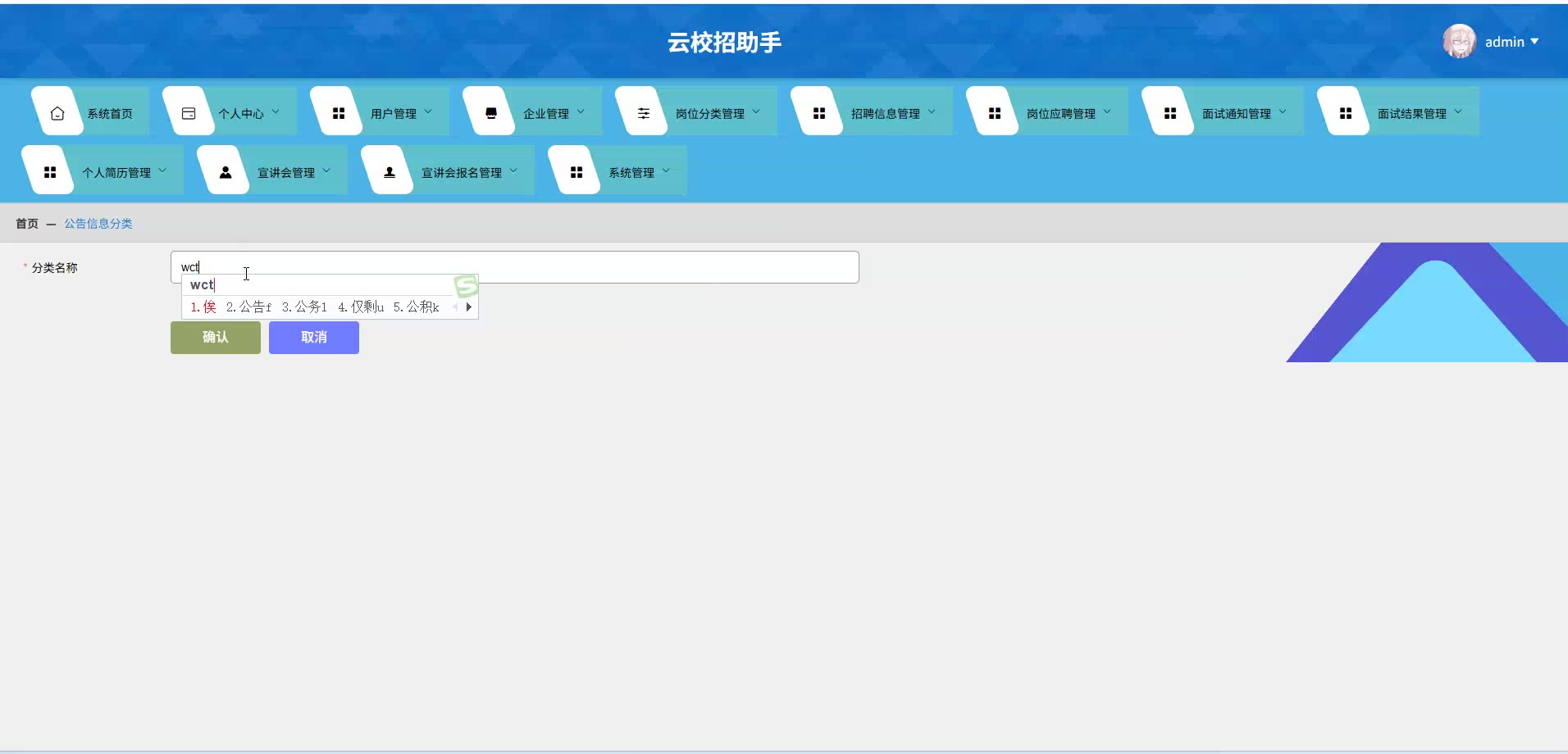Screen dimensions: 1568x754
Task: Click the wct composition text in IME popup
Action: coord(202,285)
